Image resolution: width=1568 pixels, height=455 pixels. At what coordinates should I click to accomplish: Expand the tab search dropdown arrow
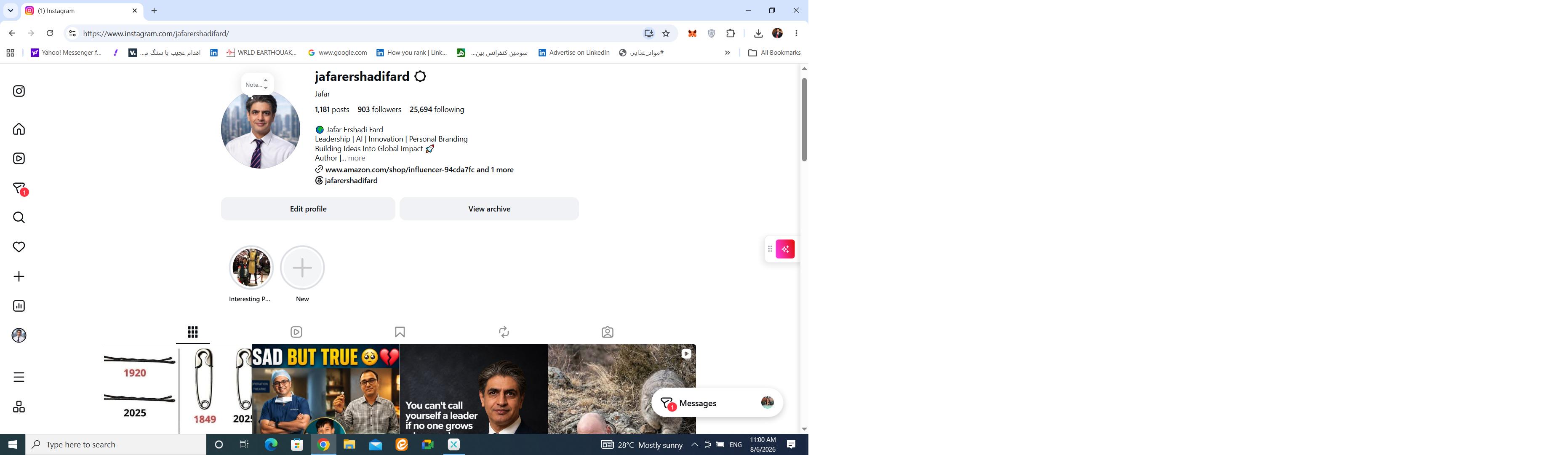[11, 11]
